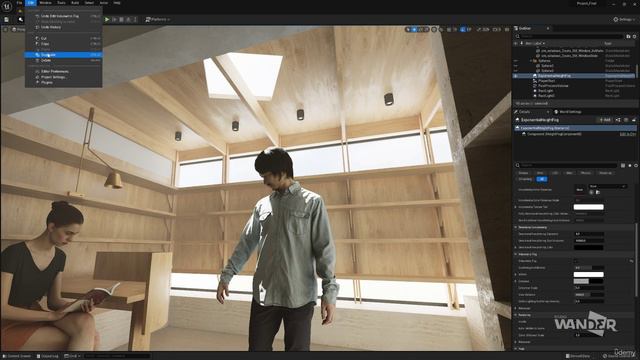Toggle visibility of ExponentialHeightFog actor
Image resolution: width=640 pixels, height=360 pixels.
pyautogui.click(x=516, y=76)
